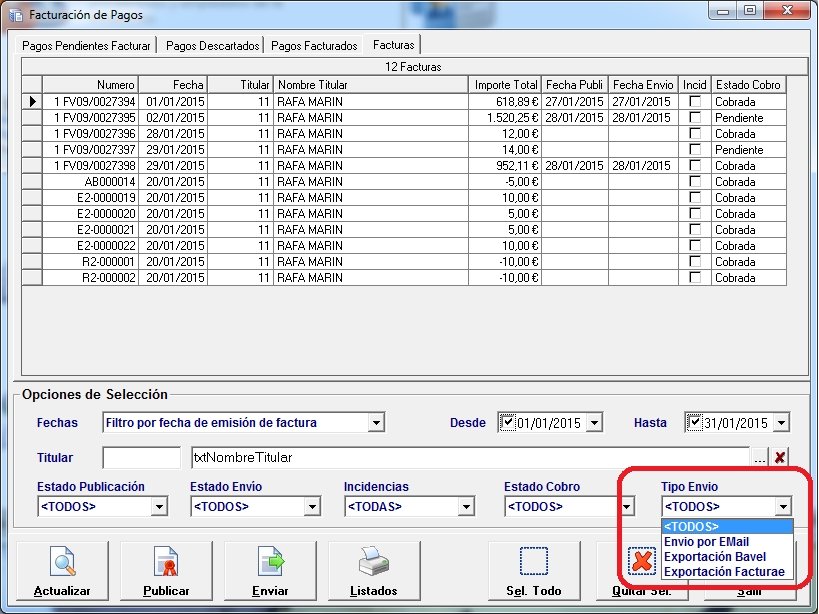Maximize the Facturación de Pagos window

pos(750,10)
